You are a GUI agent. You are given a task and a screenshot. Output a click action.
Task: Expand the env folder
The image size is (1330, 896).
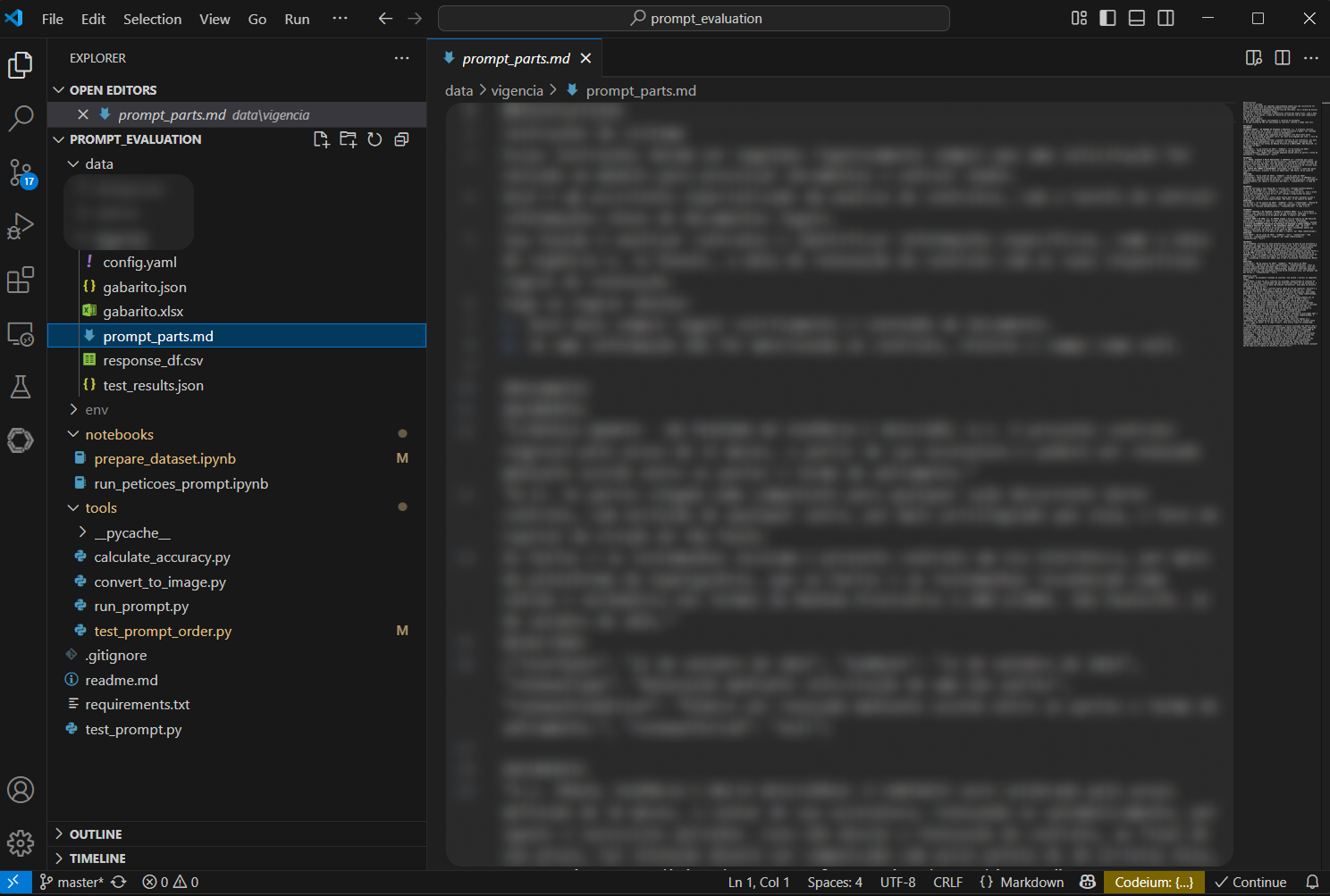pyautogui.click(x=97, y=410)
